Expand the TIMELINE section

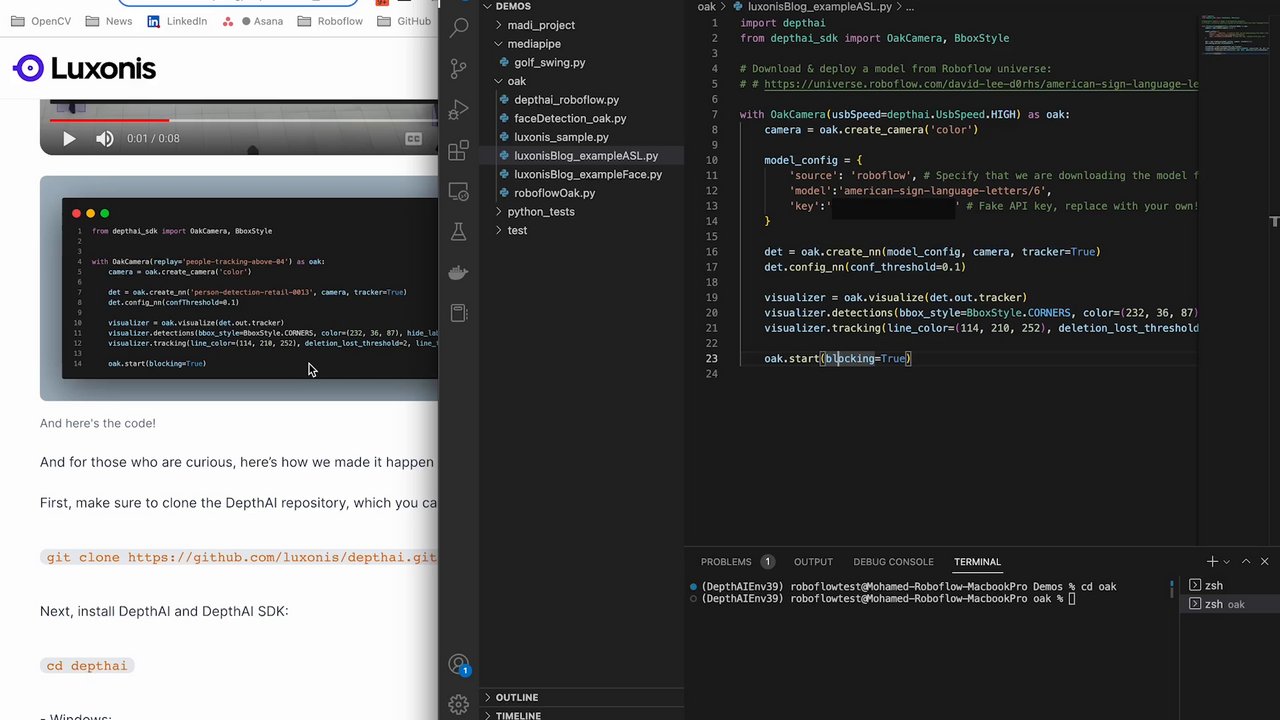pos(518,715)
